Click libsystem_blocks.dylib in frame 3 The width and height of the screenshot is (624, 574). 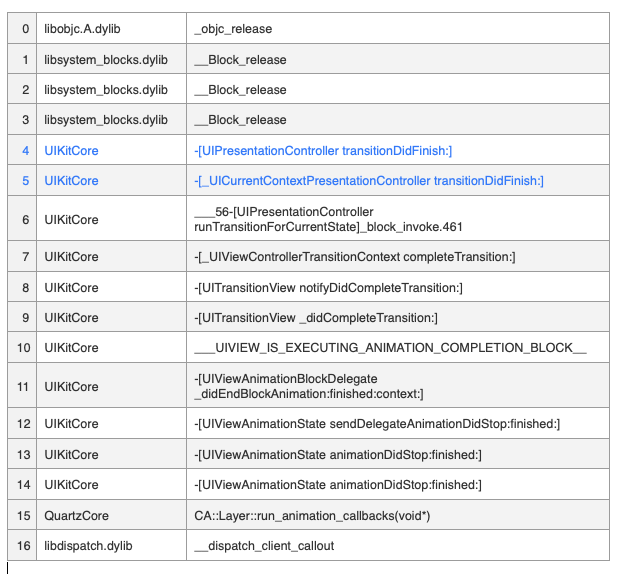[106, 120]
